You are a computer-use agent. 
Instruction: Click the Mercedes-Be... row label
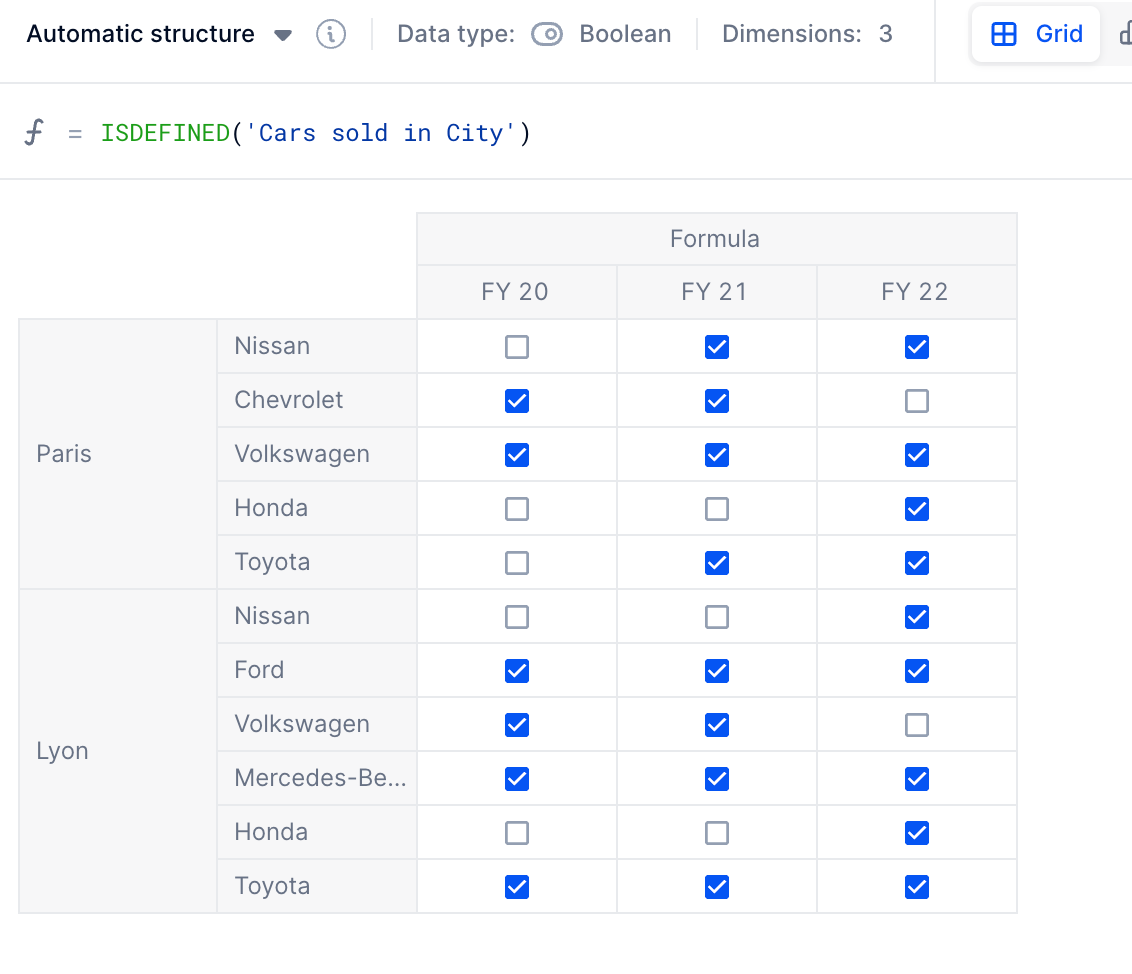point(317,778)
